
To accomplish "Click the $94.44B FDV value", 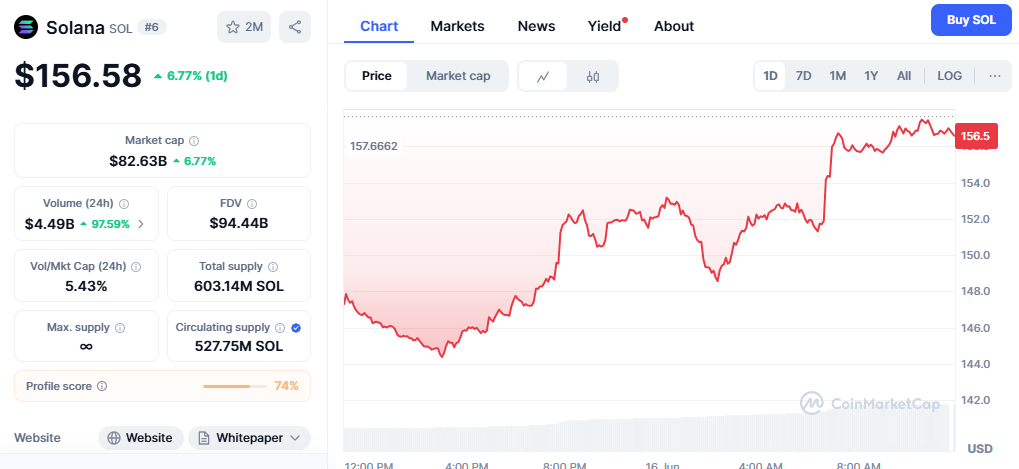I will (x=239, y=223).
